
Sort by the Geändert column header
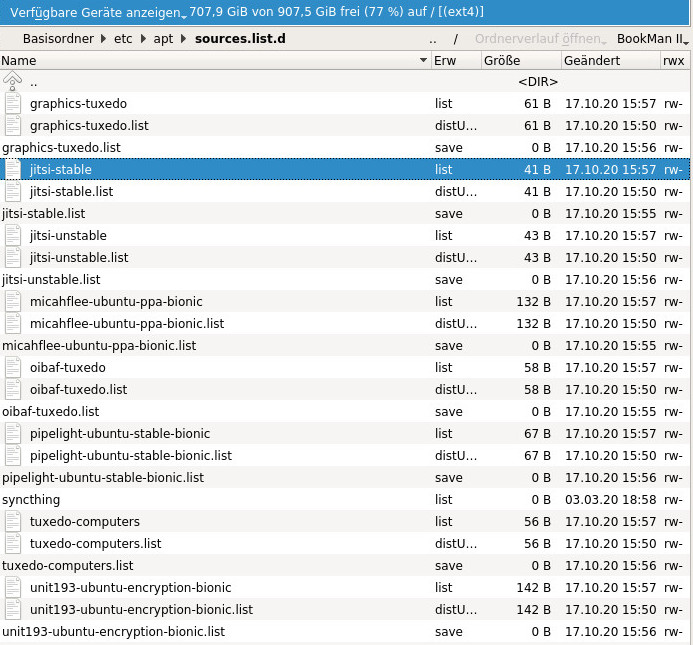(x=611, y=60)
